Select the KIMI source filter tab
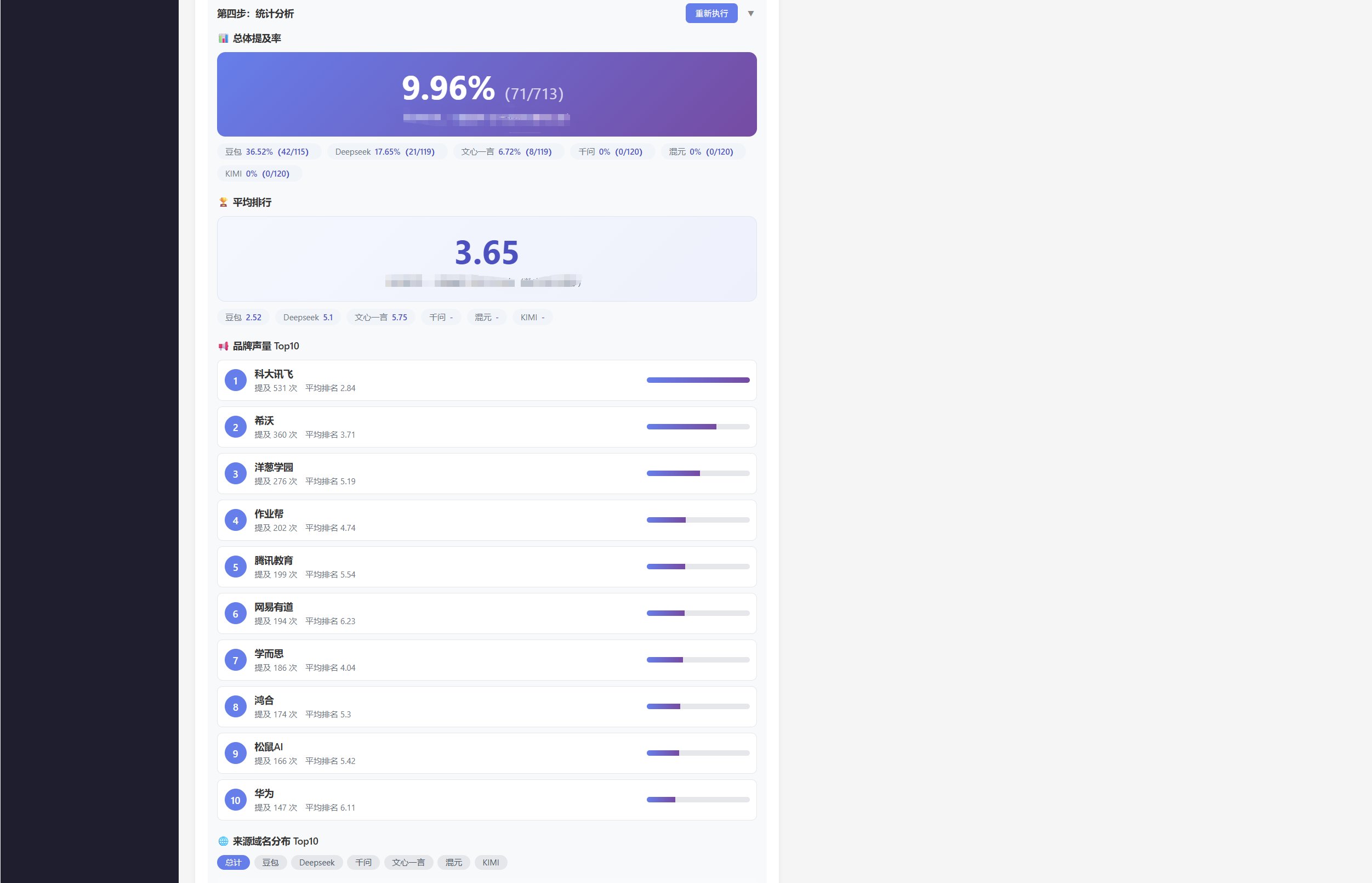1372x883 pixels. pos(491,862)
